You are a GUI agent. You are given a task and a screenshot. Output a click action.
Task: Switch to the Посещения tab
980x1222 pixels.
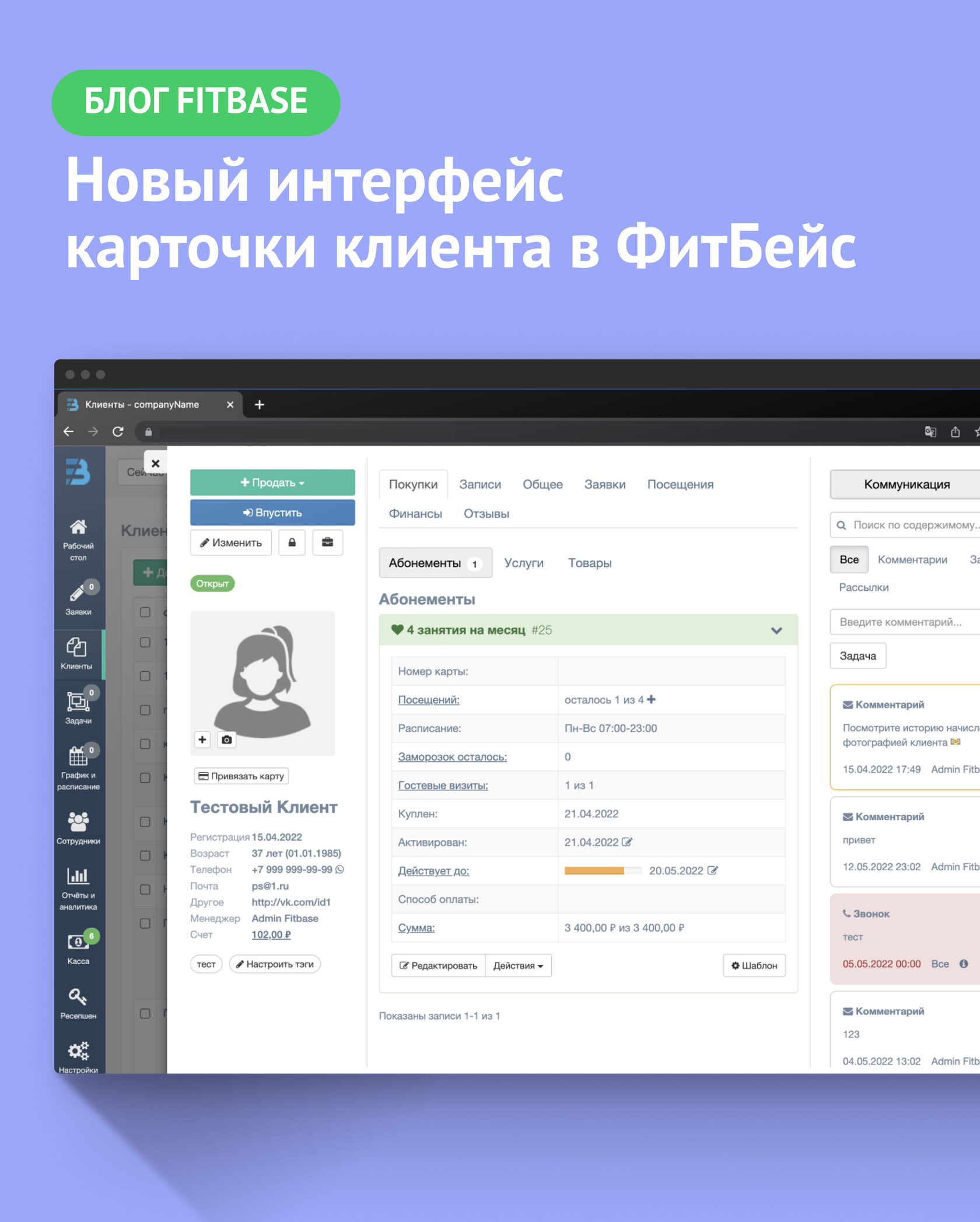point(680,484)
